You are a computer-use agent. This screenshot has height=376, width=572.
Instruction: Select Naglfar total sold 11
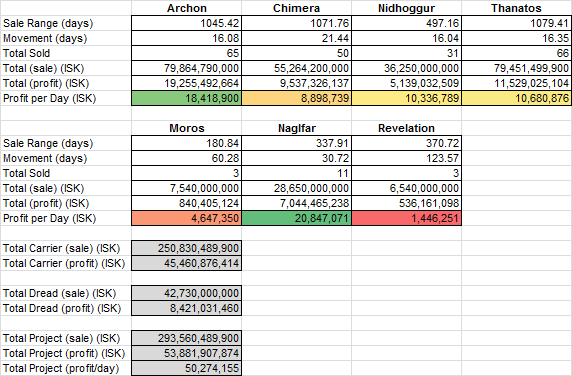tap(296, 173)
